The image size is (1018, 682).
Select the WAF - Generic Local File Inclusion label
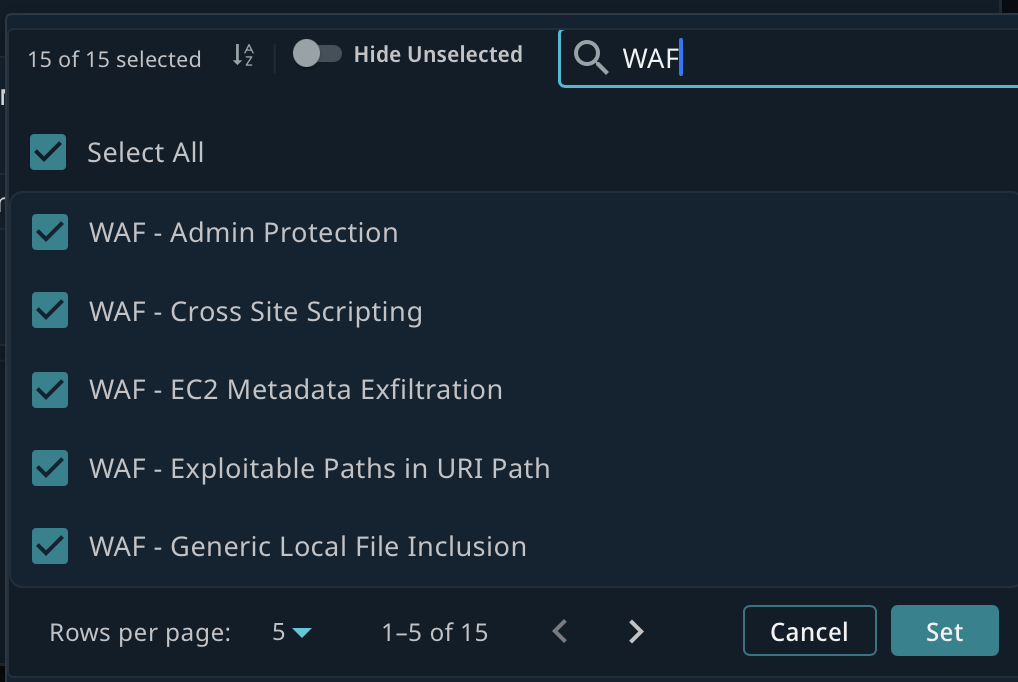(x=307, y=546)
